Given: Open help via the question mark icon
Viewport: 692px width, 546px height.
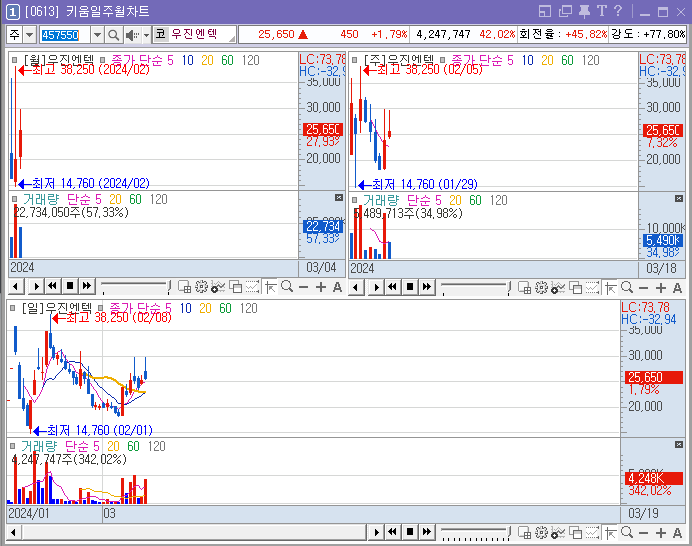Looking at the screenshot, I should [618, 11].
